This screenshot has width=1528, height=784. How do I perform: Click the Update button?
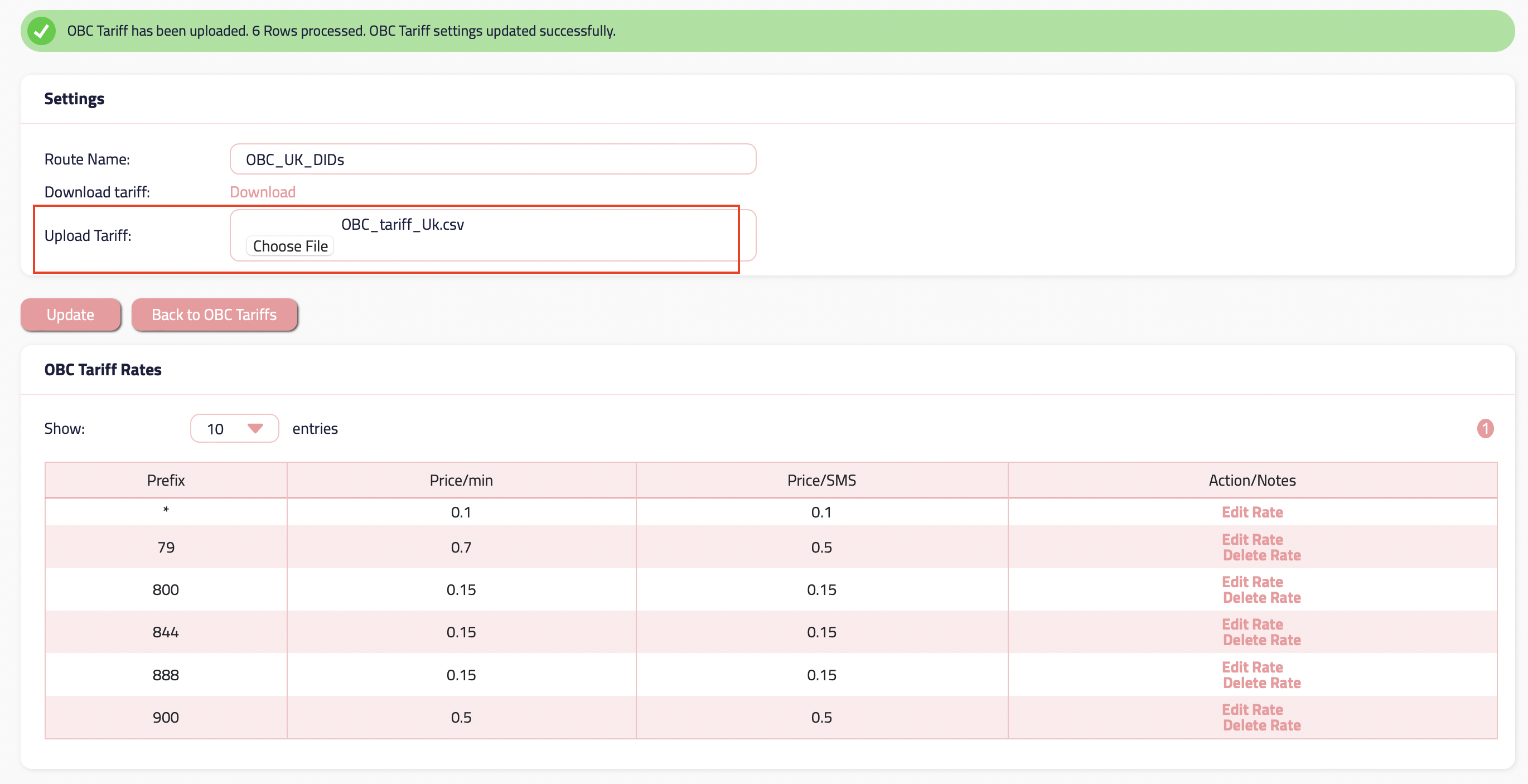pyautogui.click(x=71, y=314)
